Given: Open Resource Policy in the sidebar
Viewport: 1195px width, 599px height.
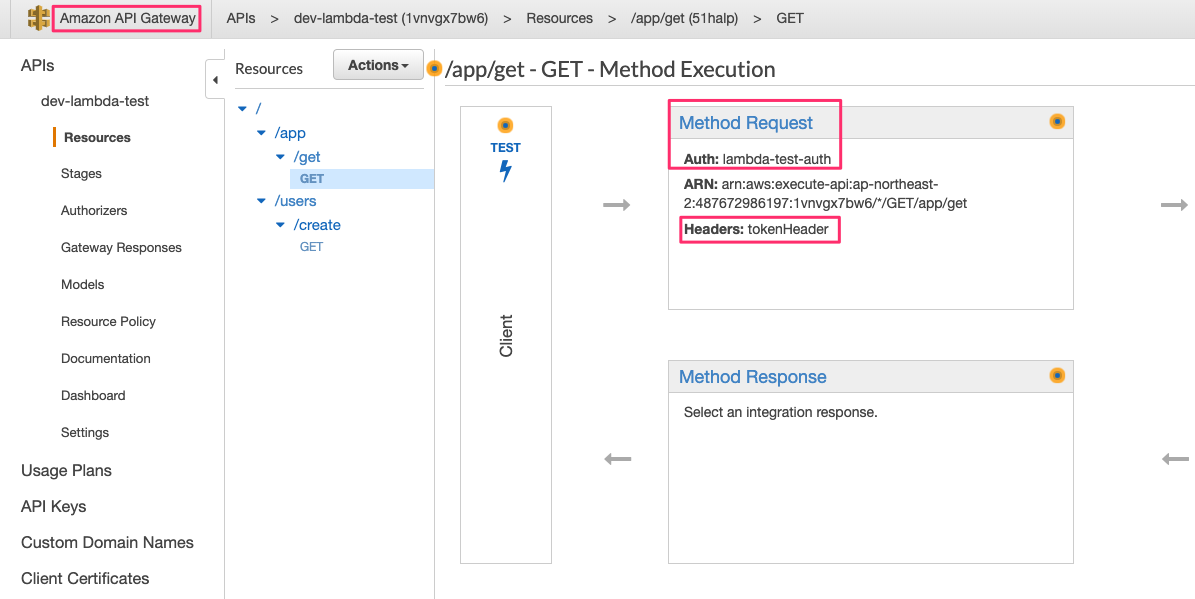Looking at the screenshot, I should pyautogui.click(x=108, y=322).
